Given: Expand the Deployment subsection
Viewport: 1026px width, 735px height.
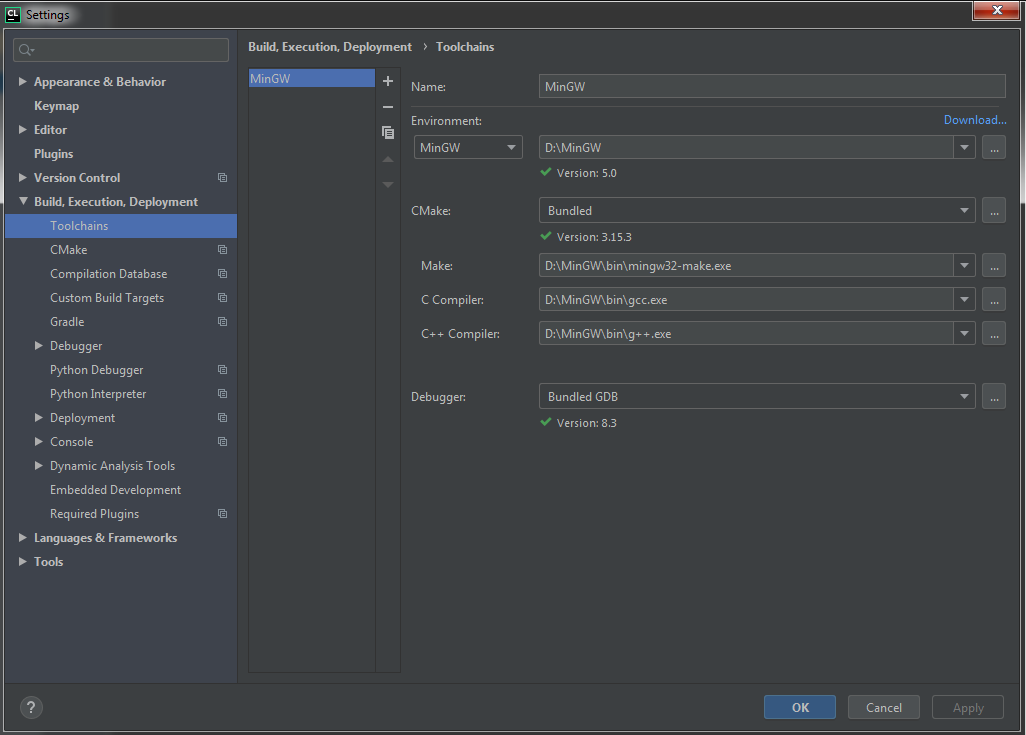Looking at the screenshot, I should click(39, 418).
